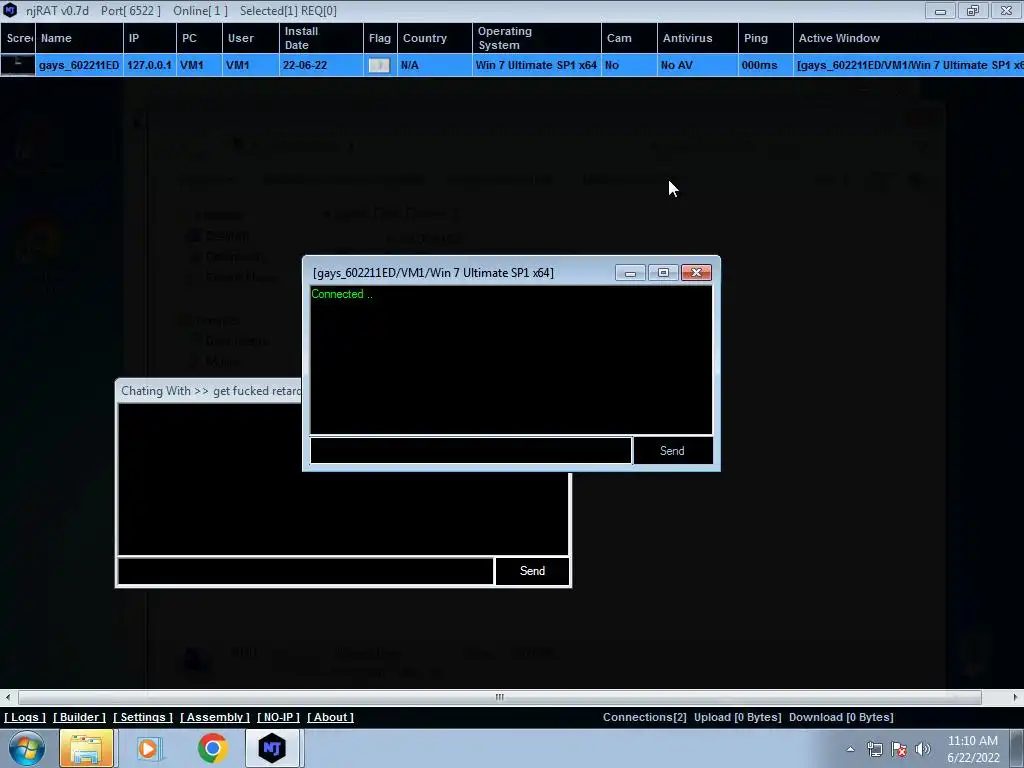Close the front chat window
The image size is (1024, 768).
click(x=696, y=272)
